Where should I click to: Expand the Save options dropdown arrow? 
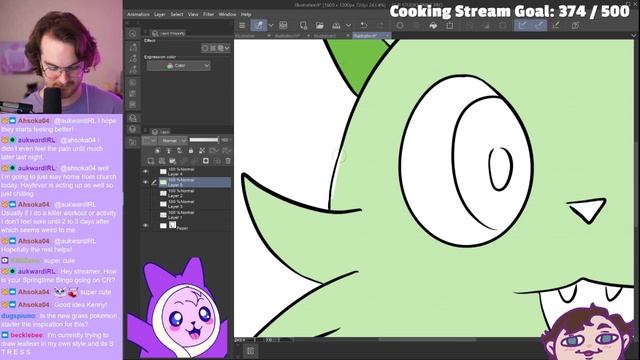pyautogui.click(x=348, y=25)
